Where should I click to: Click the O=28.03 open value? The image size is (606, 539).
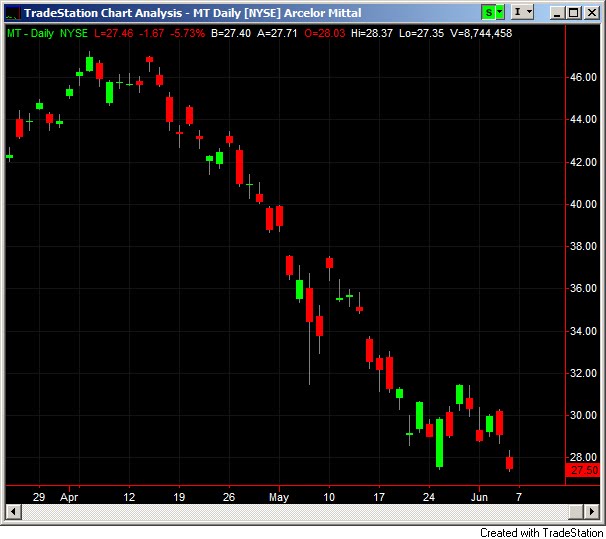[x=324, y=33]
